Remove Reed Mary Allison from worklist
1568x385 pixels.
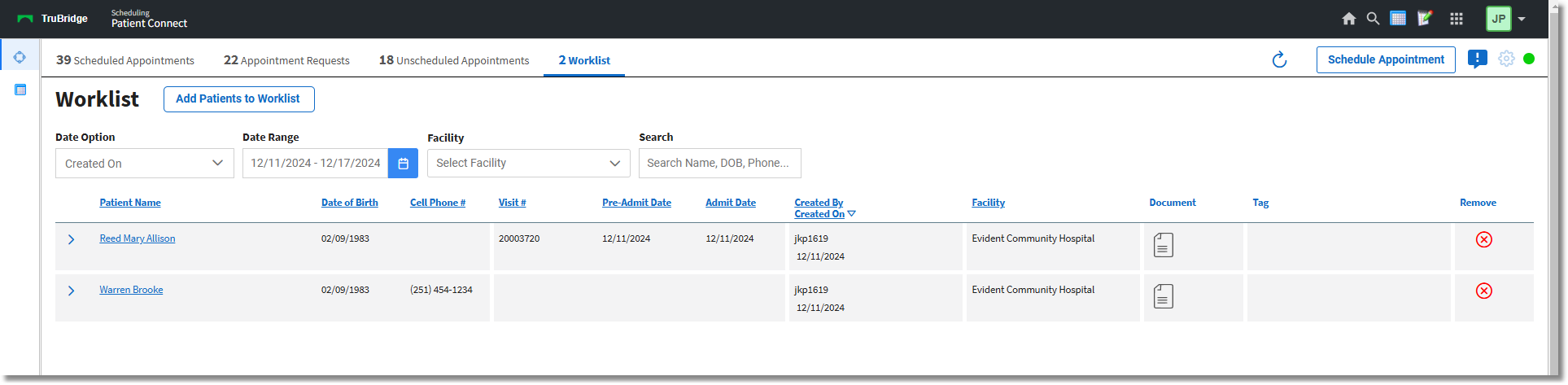[1484, 239]
